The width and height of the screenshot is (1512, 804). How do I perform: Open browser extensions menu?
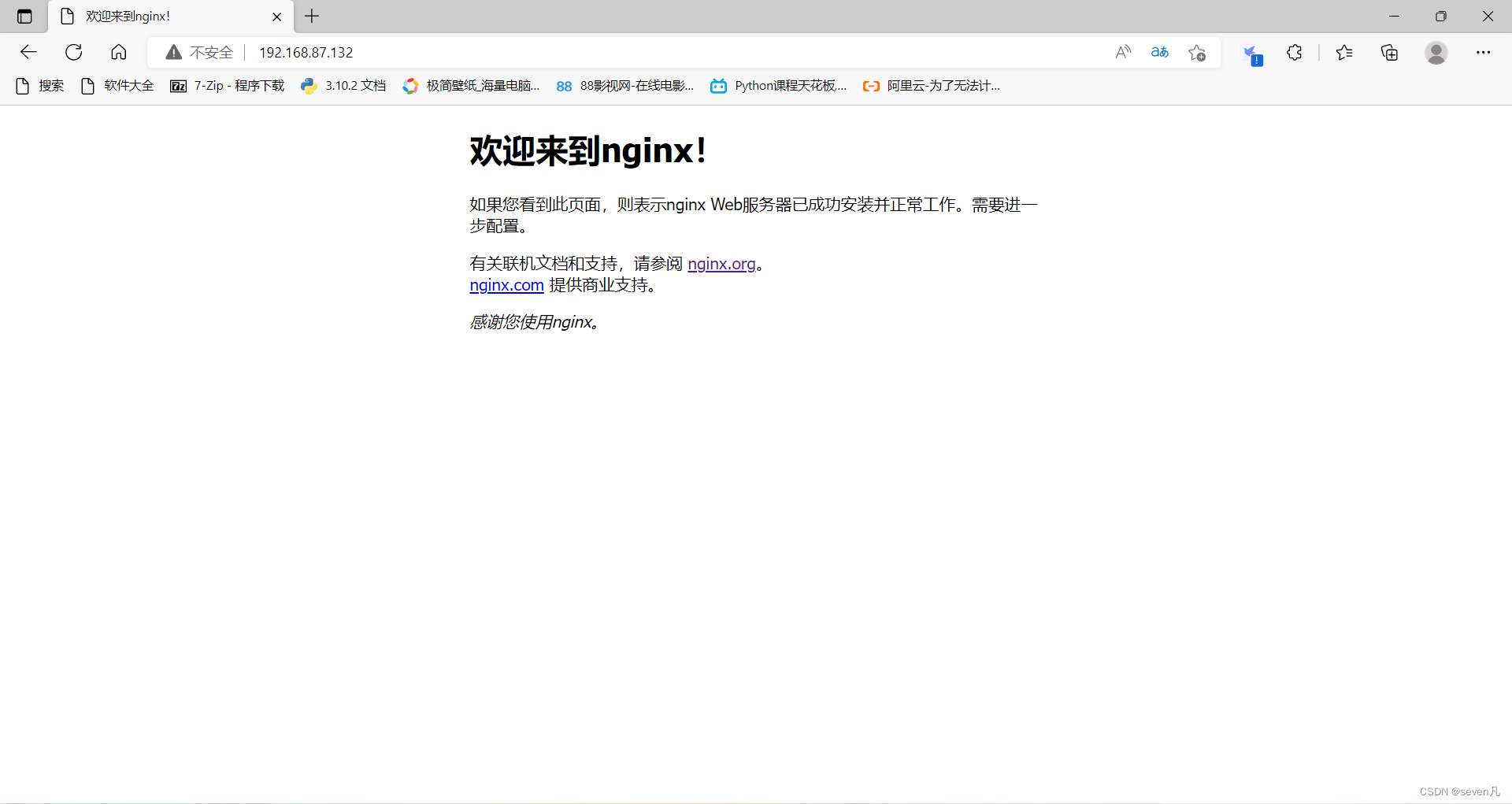point(1294,52)
